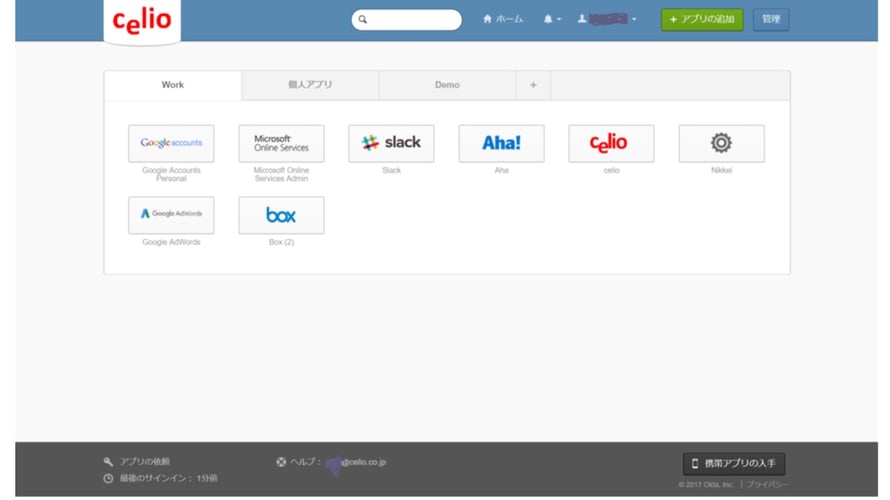Click the 管理 admin button
890x500 pixels.
(x=771, y=19)
